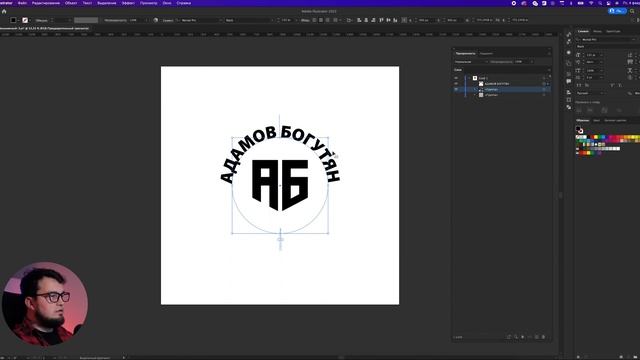Image resolution: width=640 pixels, height=360 pixels.
Task: Click the Home icon below the menu bar
Action: [4, 11]
